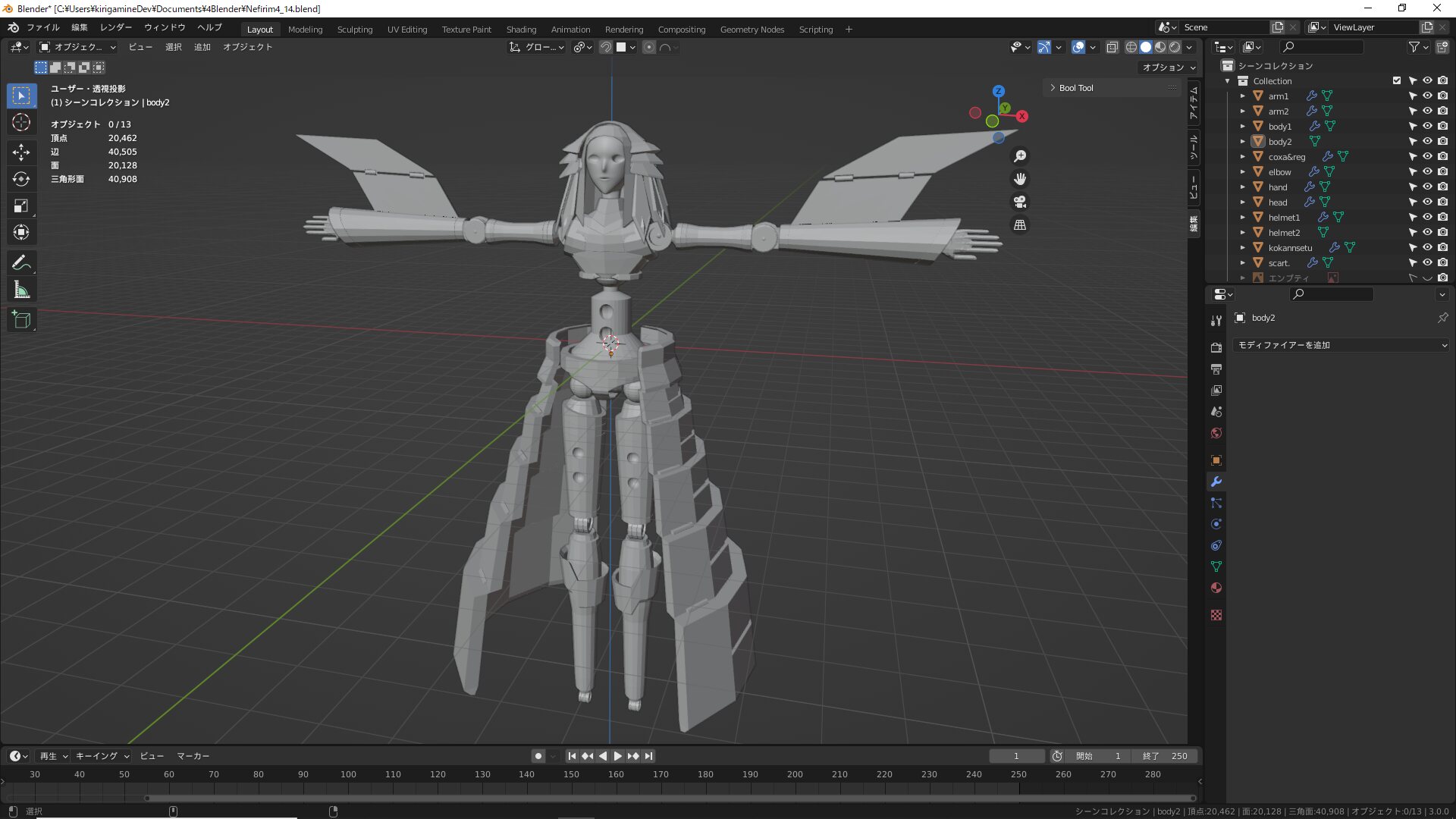Switch to rendered viewport shading

(1175, 47)
